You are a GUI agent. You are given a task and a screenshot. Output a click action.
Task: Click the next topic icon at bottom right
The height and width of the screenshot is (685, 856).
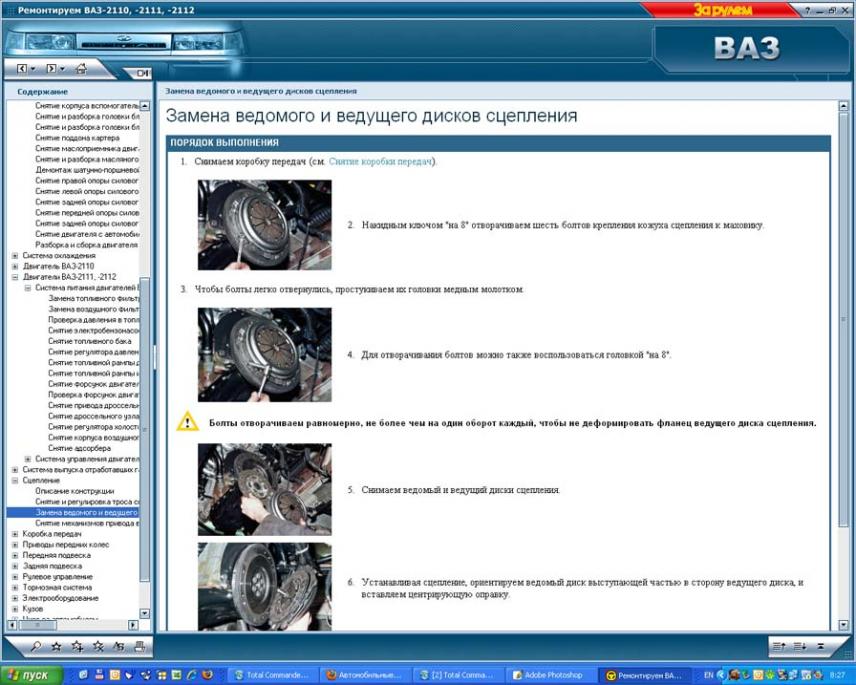click(x=800, y=646)
